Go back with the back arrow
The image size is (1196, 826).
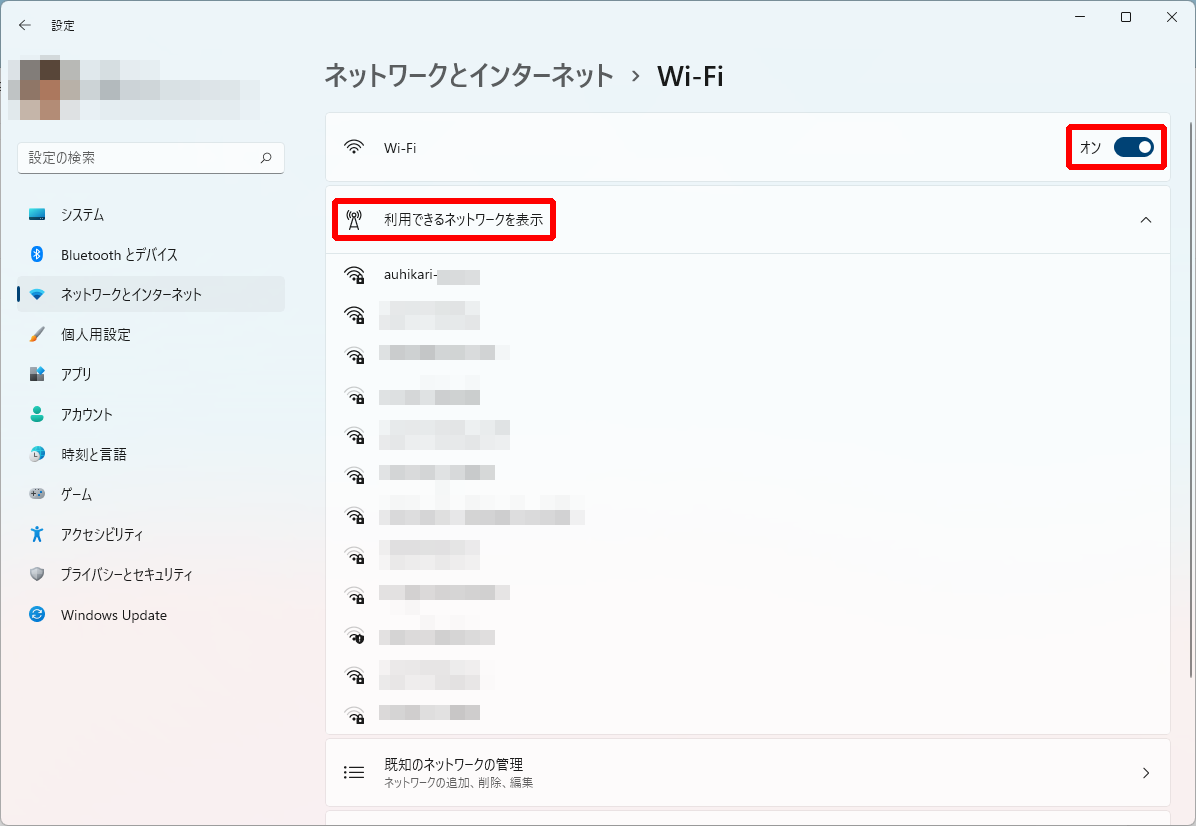[x=25, y=25]
